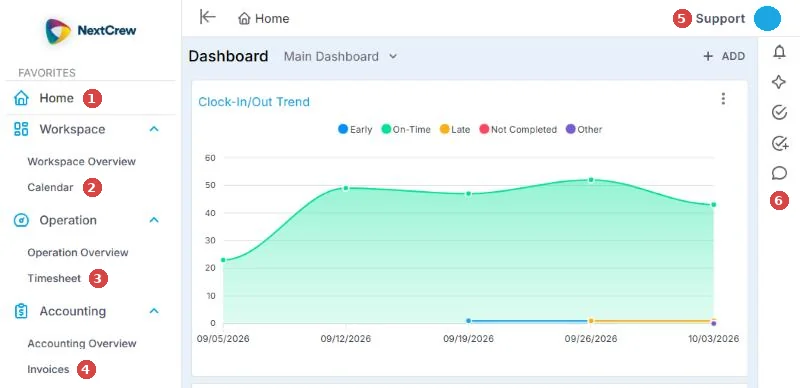The height and width of the screenshot is (388, 800).
Task: Click the 09/12/2026 axis label
Action: [x=345, y=338]
